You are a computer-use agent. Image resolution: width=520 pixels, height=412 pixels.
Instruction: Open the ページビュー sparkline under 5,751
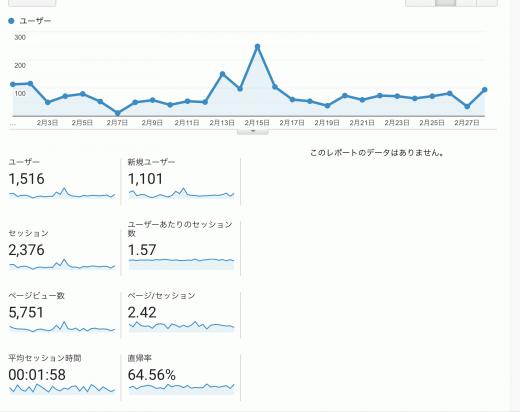tap(62, 327)
